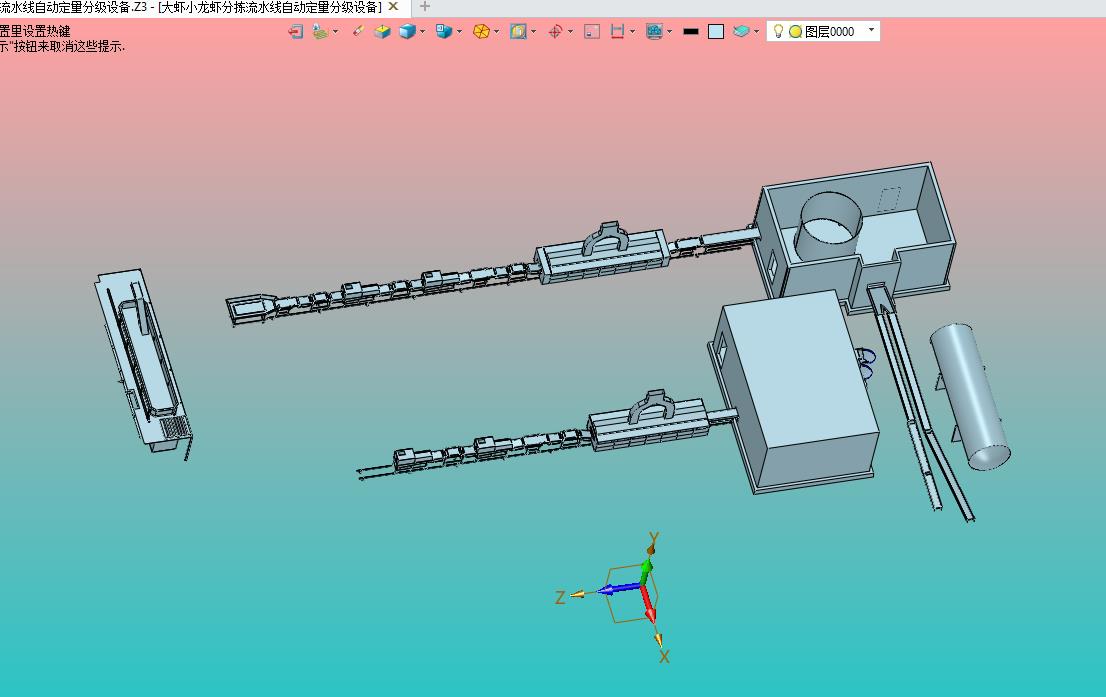The width and height of the screenshot is (1106, 697).
Task: Open the 图层0000 layer dropdown list
Action: coord(871,30)
